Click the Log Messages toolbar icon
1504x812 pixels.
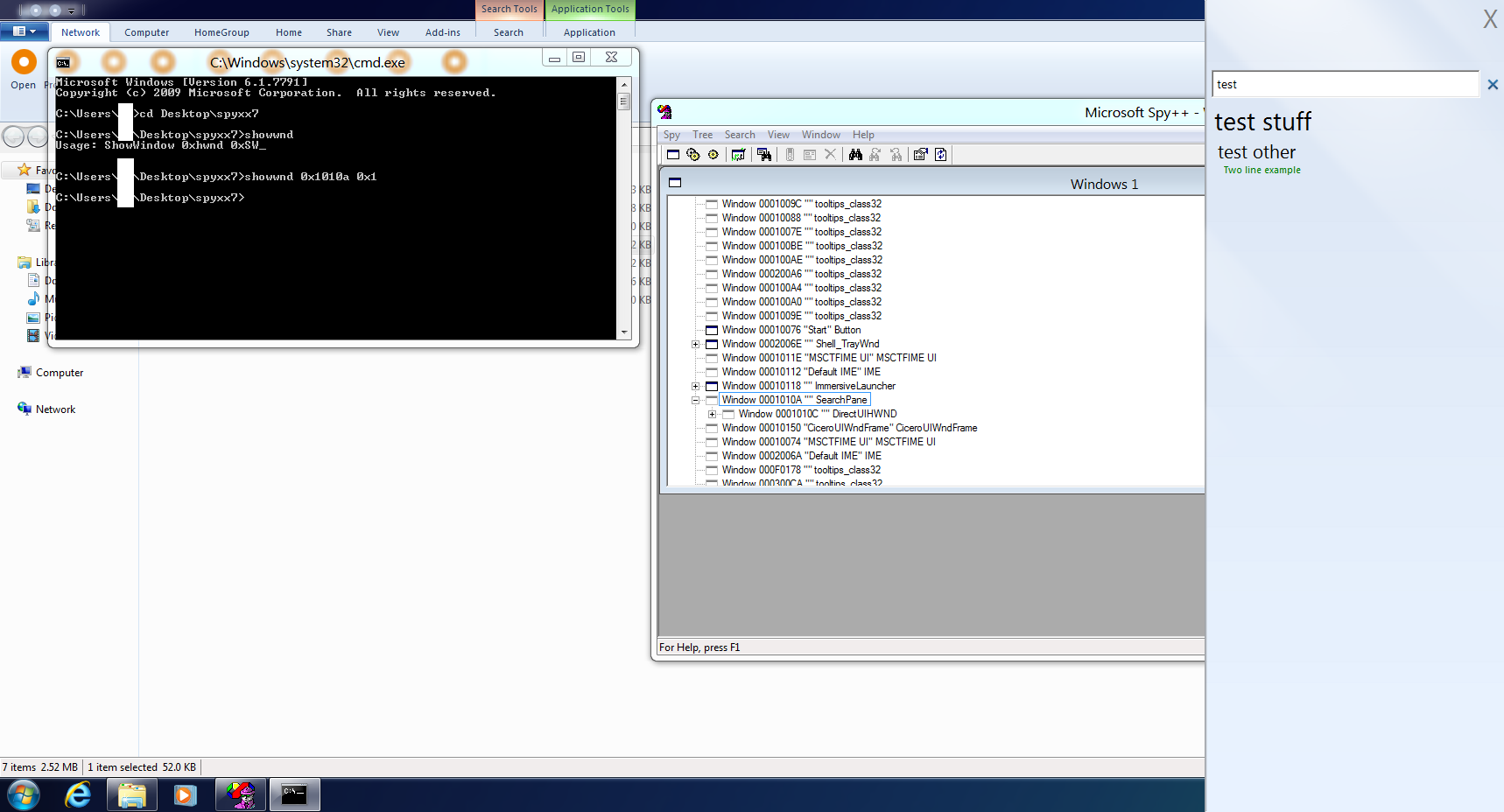(x=738, y=155)
